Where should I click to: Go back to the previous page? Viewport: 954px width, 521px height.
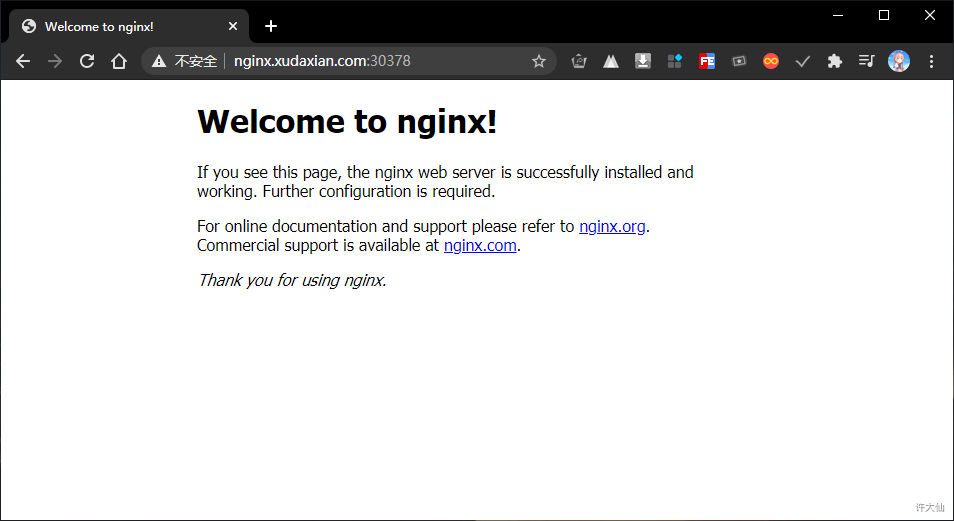(23, 61)
